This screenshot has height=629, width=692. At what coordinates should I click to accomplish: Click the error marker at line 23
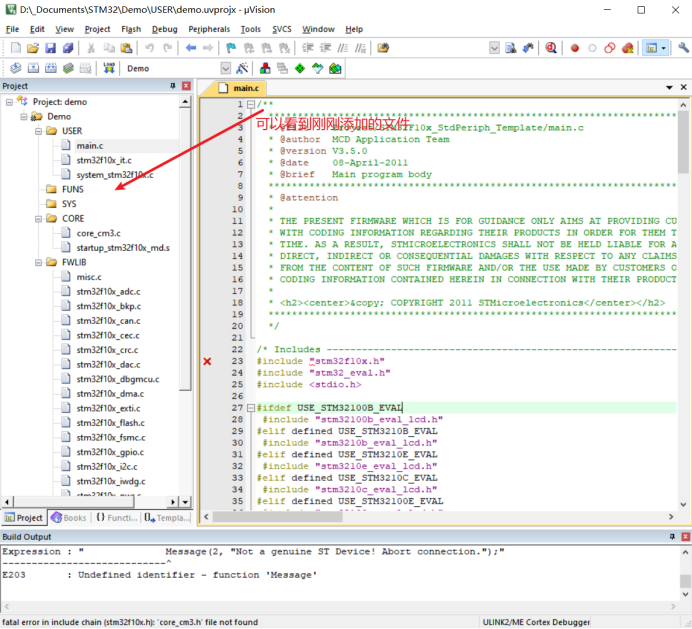[x=207, y=362]
